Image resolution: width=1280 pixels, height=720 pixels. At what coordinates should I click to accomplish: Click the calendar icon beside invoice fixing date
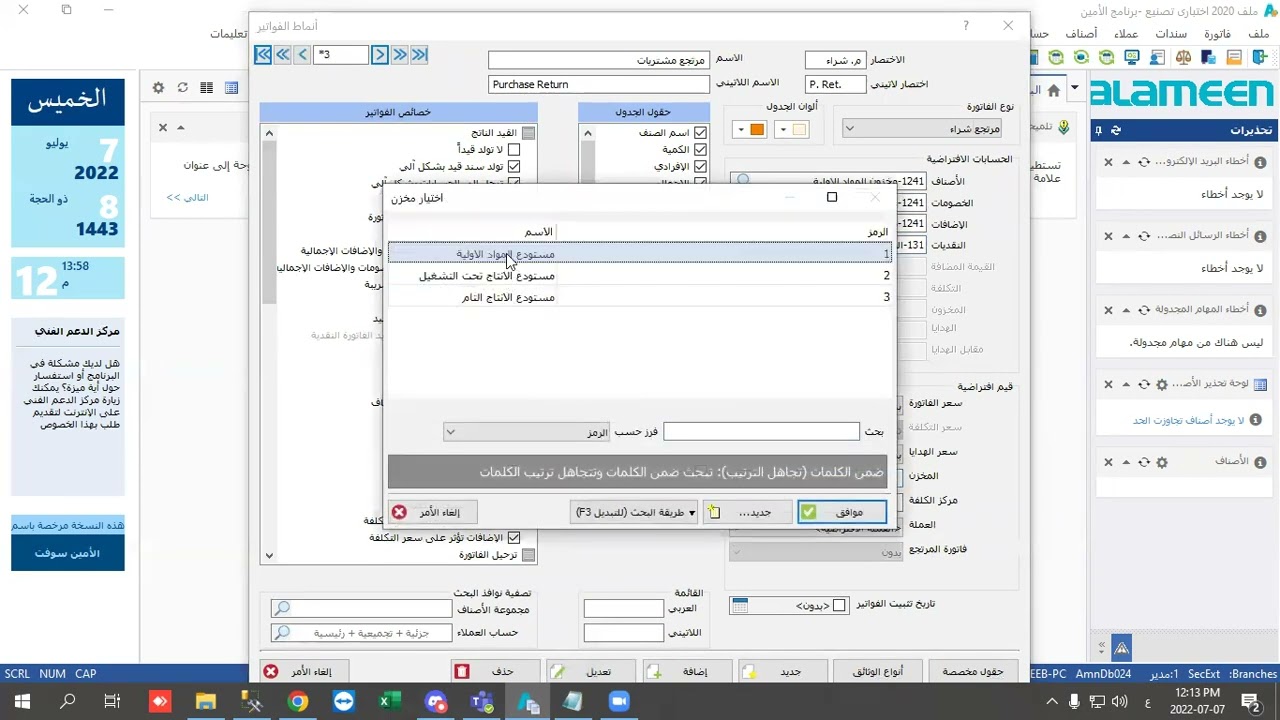pyautogui.click(x=740, y=605)
